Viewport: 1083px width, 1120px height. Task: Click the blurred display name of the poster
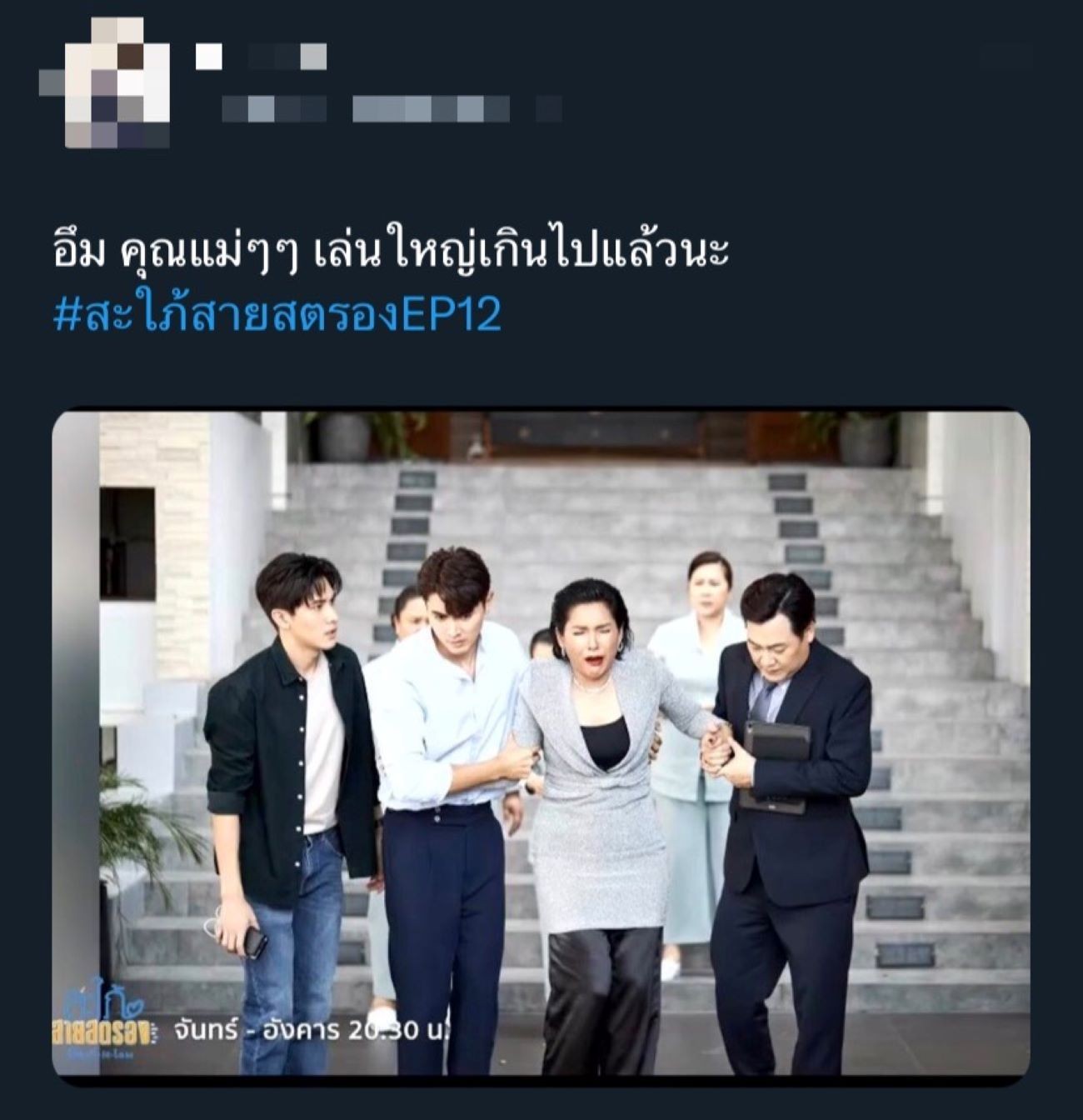click(x=287, y=57)
